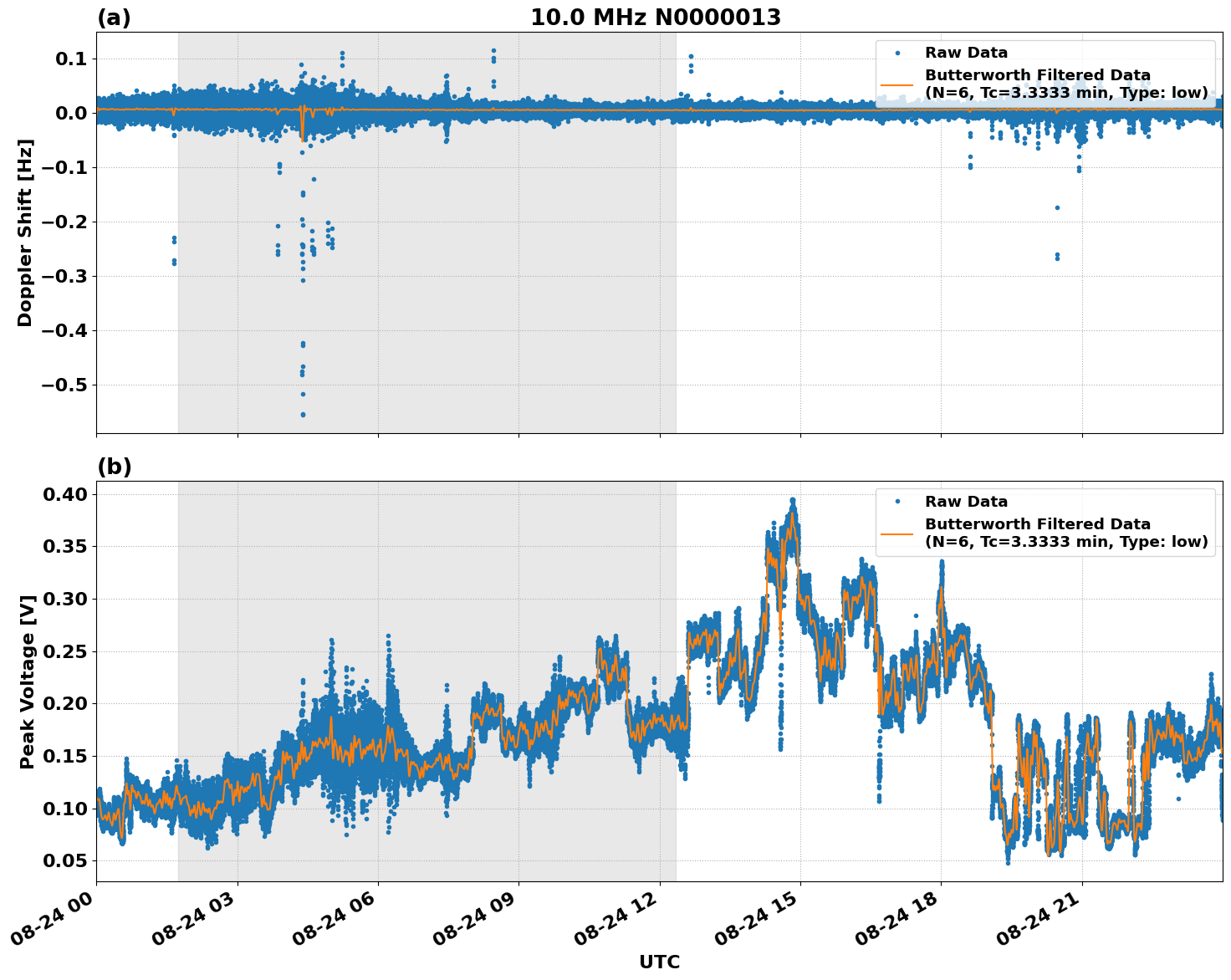
Task: Select the (b) subplot label tab
Action: (x=115, y=466)
